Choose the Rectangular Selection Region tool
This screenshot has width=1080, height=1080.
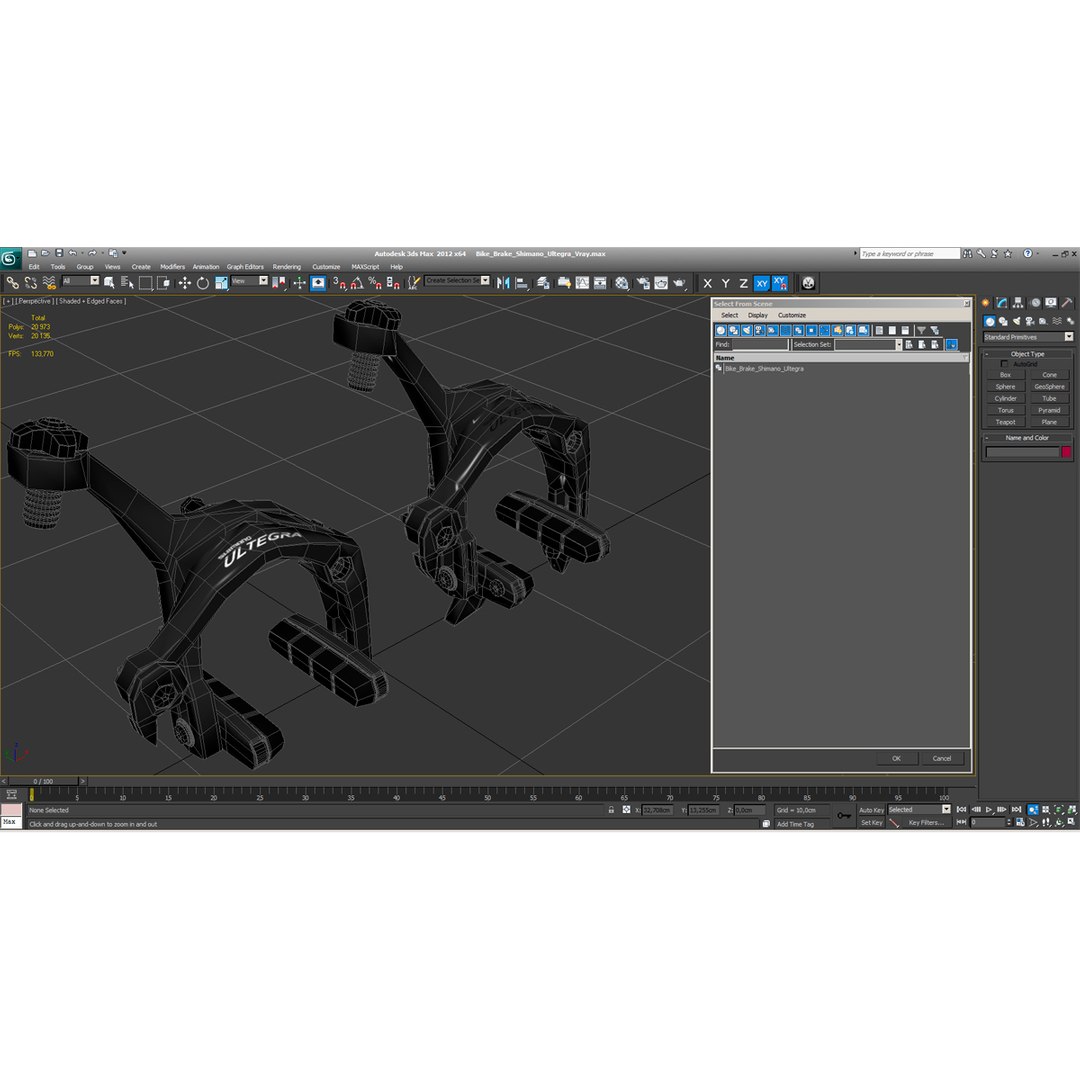pos(145,283)
